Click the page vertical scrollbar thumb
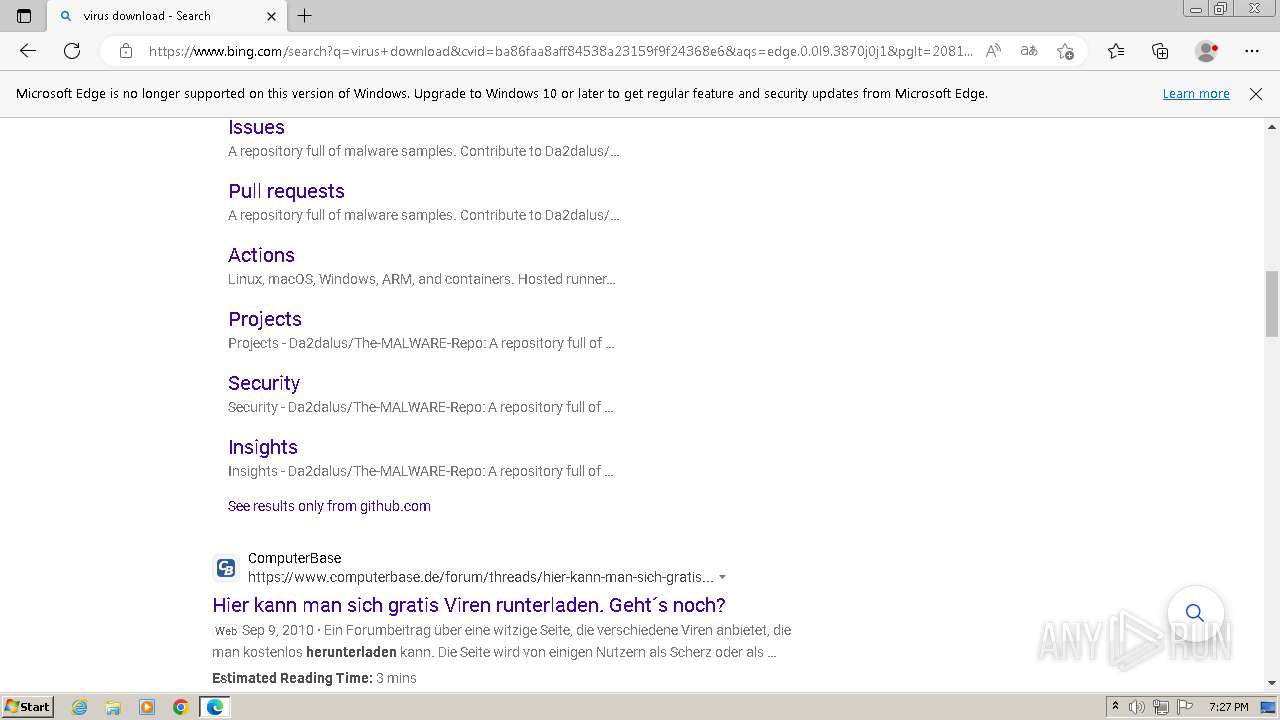Viewport: 1280px width, 720px height. click(x=1272, y=303)
